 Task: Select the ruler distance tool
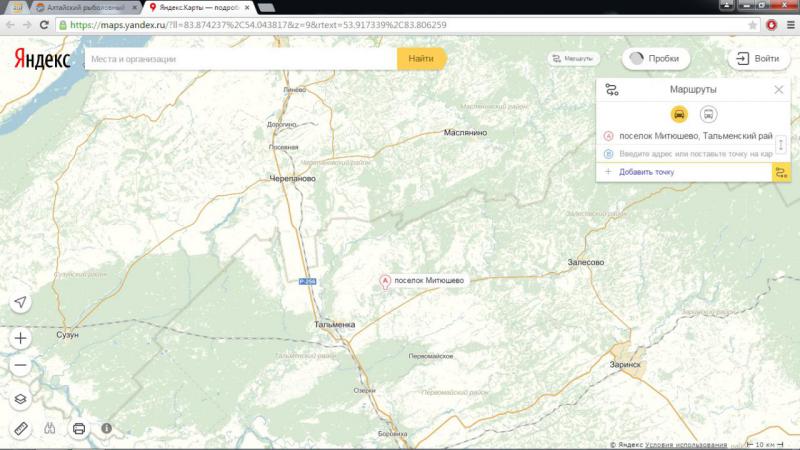21,428
